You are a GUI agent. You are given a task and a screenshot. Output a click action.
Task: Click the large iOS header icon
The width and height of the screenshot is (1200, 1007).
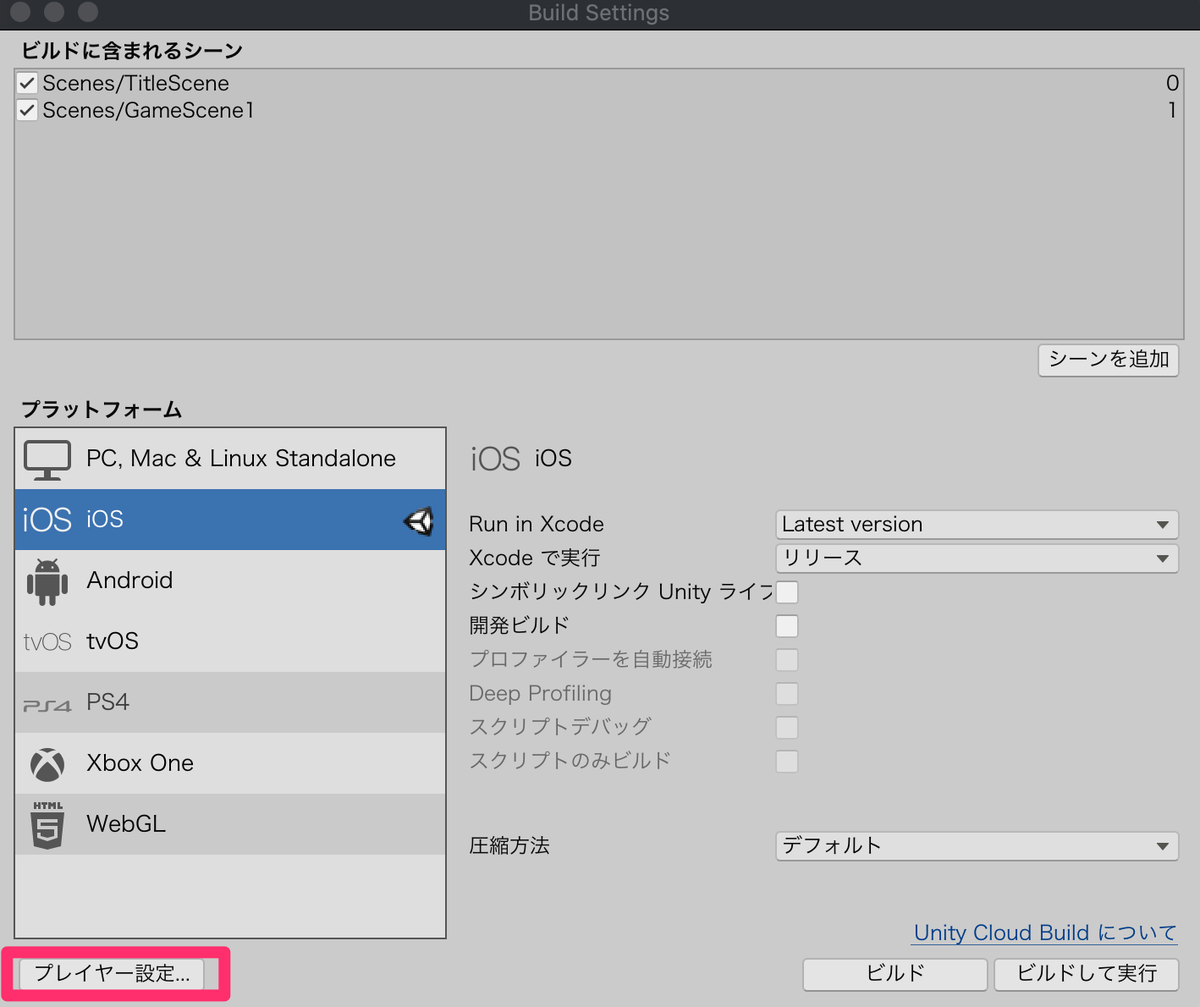pos(496,459)
